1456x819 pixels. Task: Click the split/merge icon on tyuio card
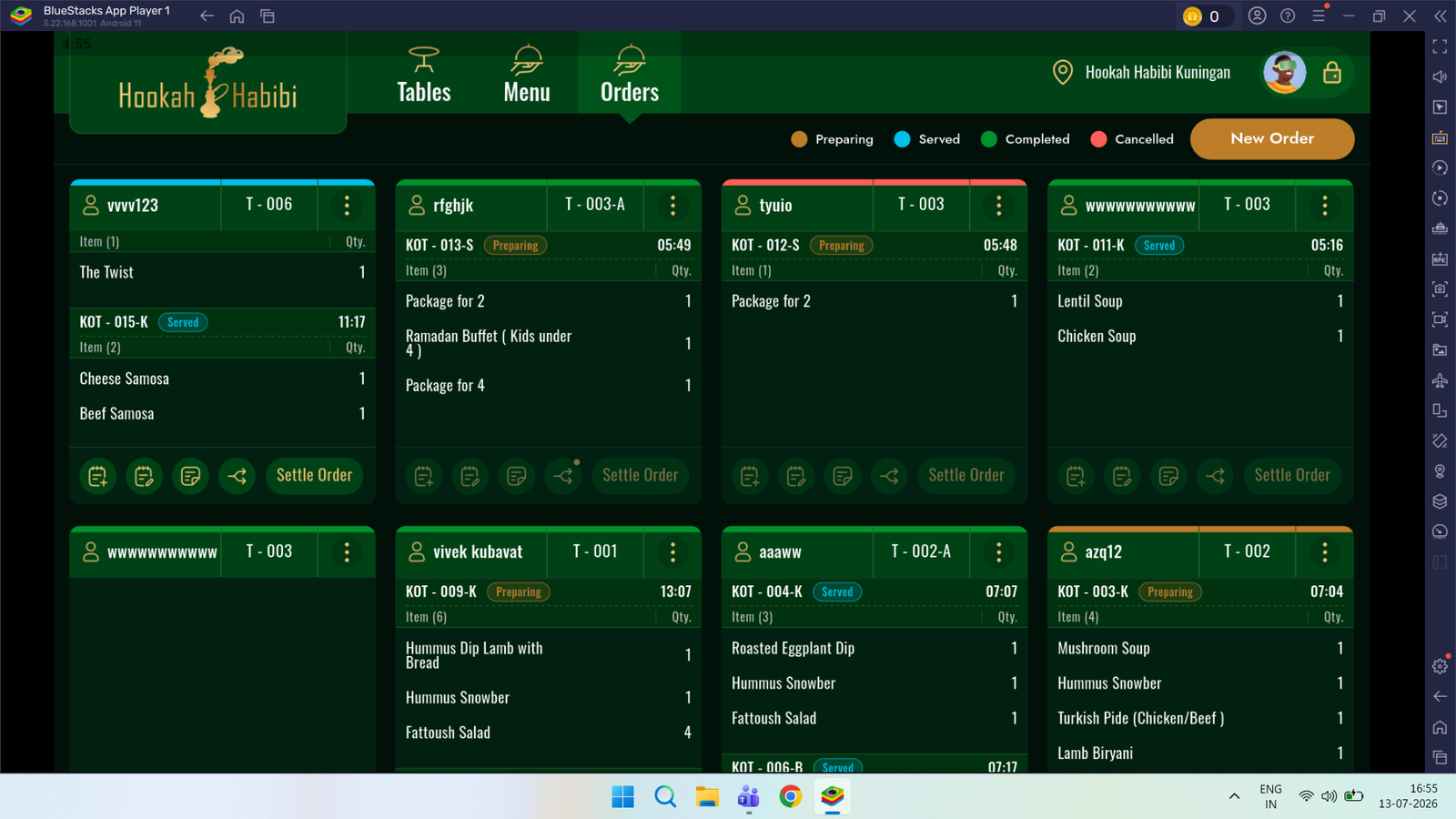point(889,476)
